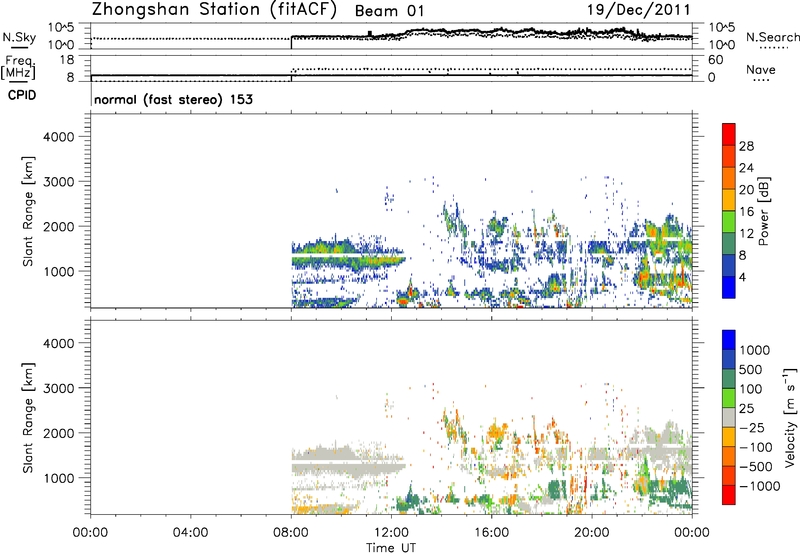Click the 'Nave' legend label
The image size is (800, 554).
(760, 69)
